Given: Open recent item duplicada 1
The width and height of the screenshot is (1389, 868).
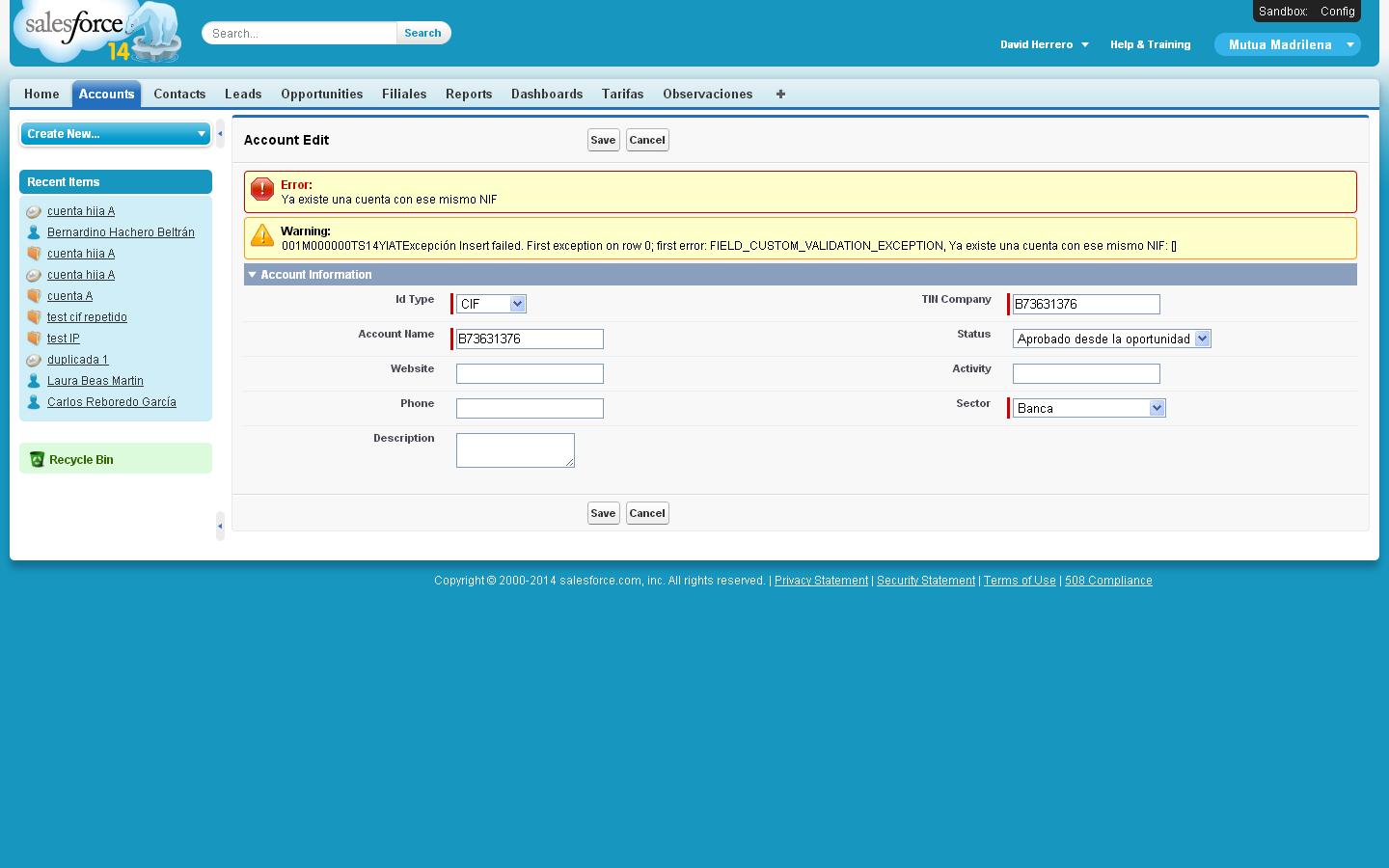Looking at the screenshot, I should (77, 360).
